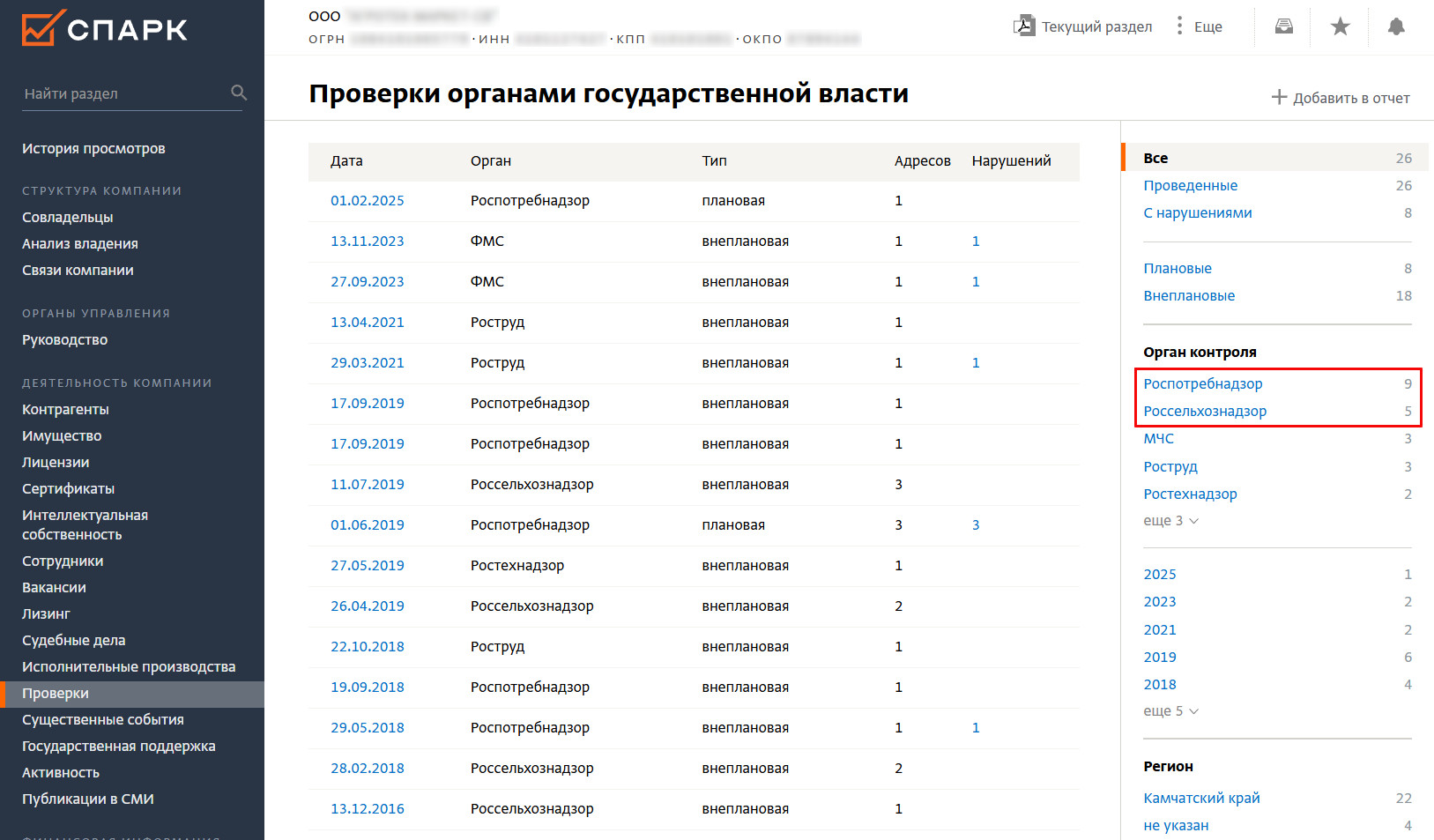Select the Unplanned inspections filter
The height and width of the screenshot is (840, 1434).
(x=1189, y=295)
